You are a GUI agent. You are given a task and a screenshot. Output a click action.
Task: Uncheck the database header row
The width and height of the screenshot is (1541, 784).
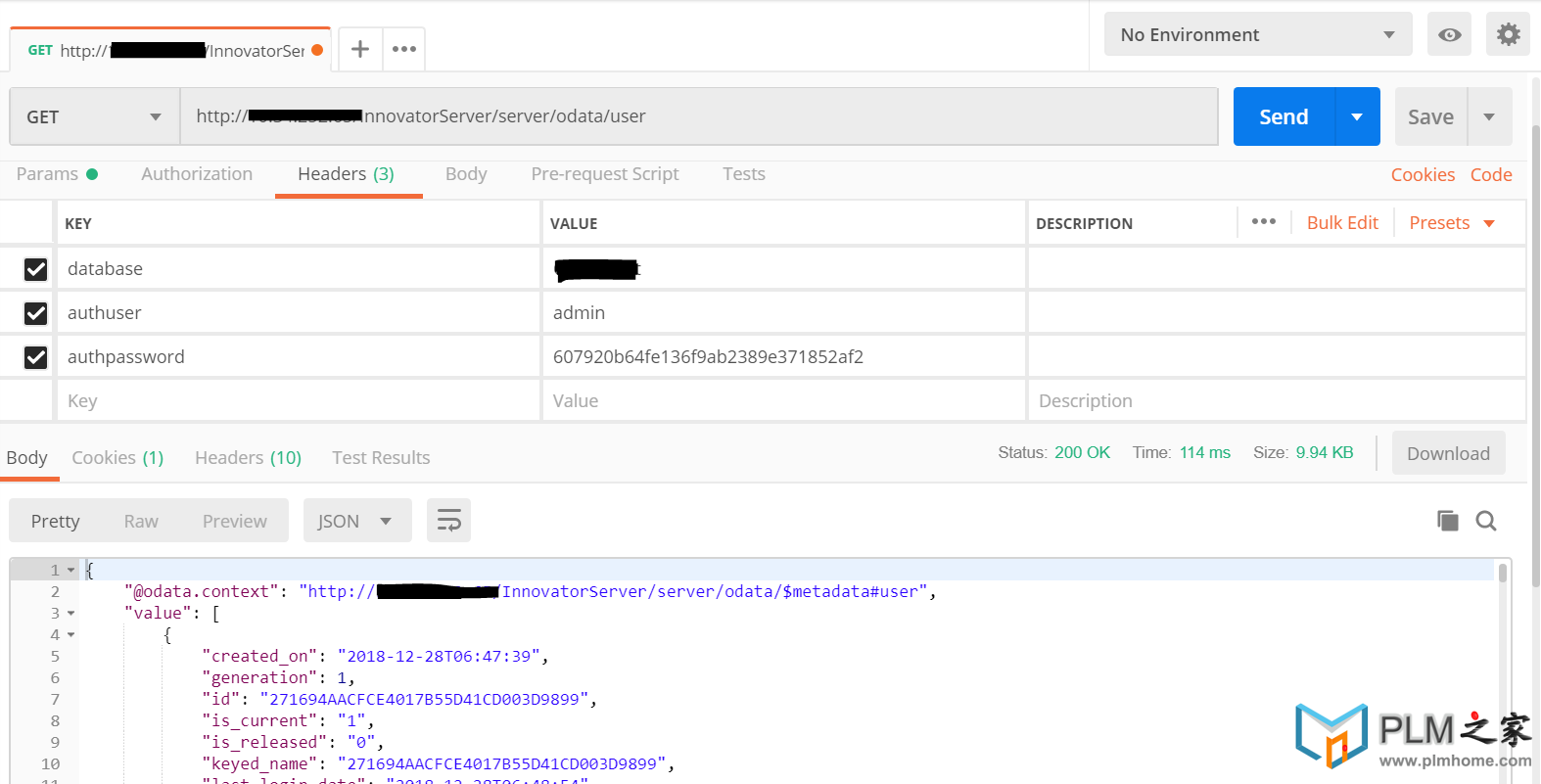pyautogui.click(x=36, y=269)
